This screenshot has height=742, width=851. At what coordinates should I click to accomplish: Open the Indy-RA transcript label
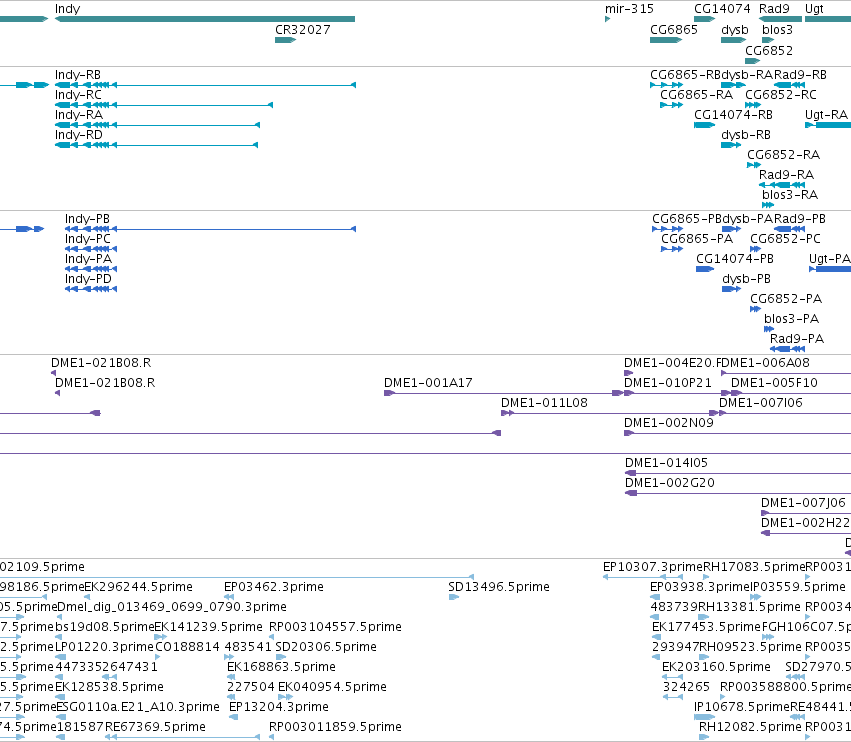[x=79, y=115]
